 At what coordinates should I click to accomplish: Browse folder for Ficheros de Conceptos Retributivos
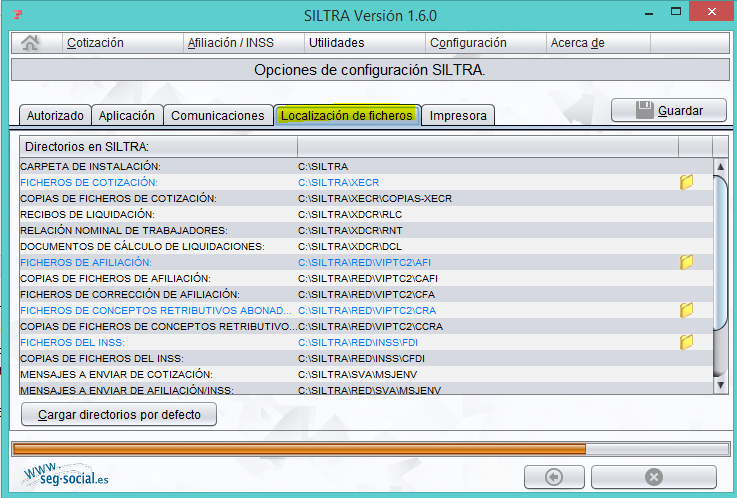coord(686,310)
